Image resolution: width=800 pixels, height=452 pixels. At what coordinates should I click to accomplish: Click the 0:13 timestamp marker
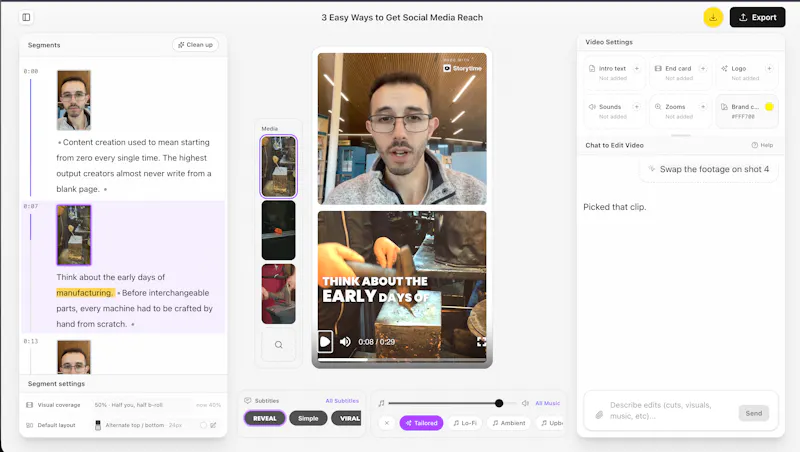pyautogui.click(x=31, y=341)
